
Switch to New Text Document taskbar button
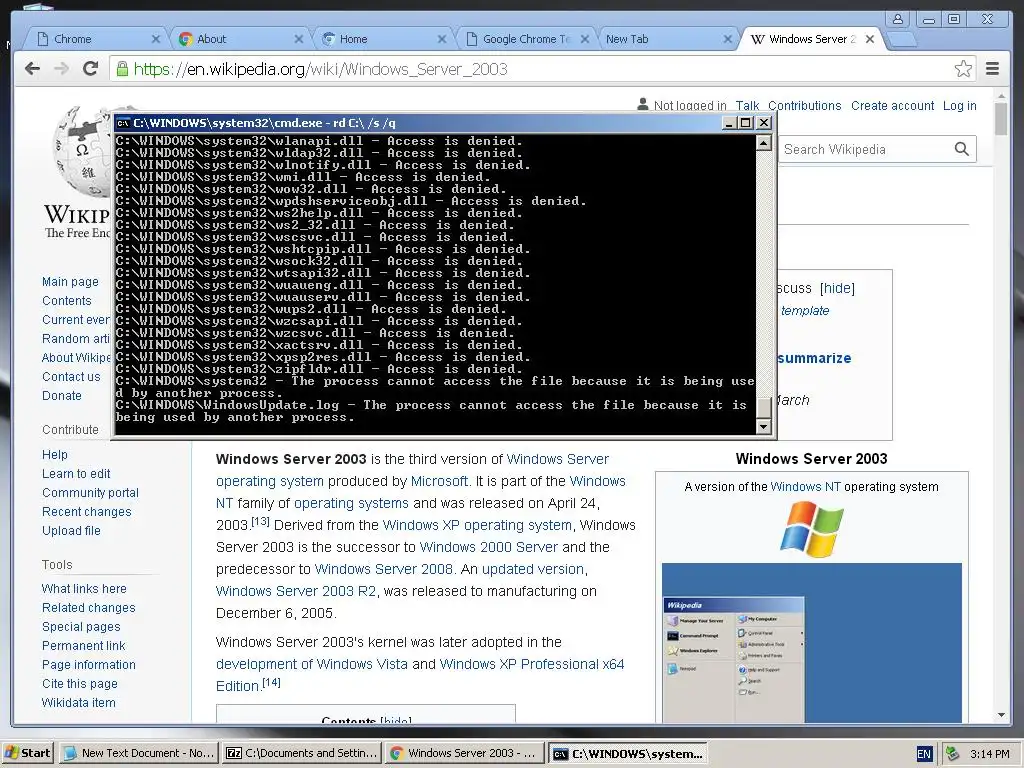coord(139,754)
